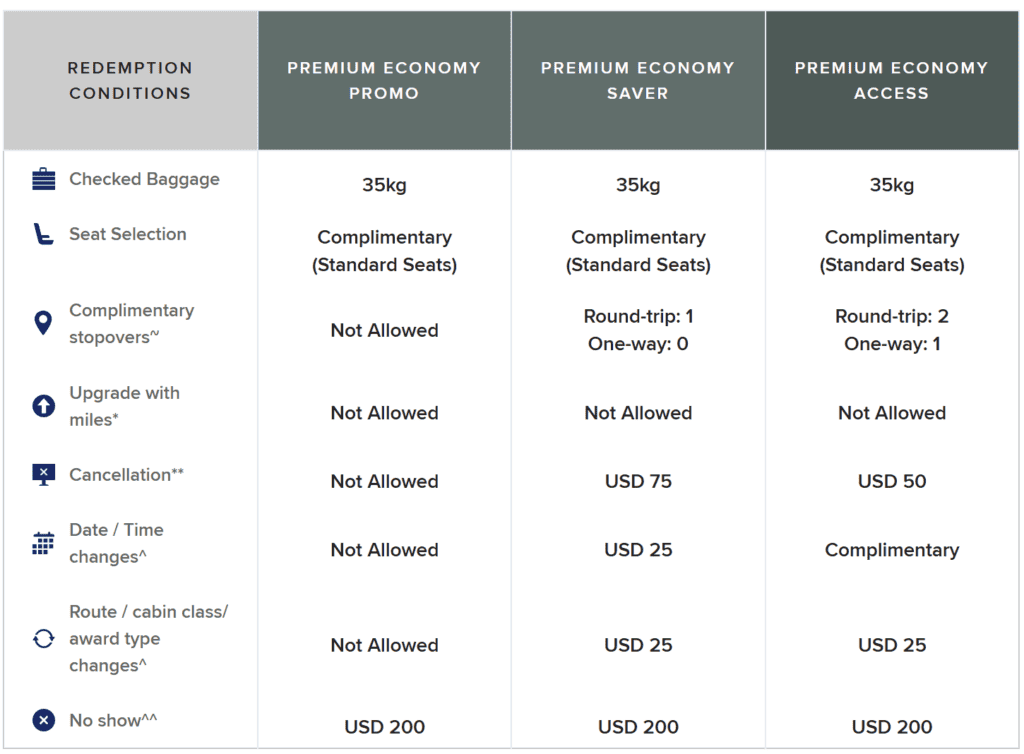Select the Premium Economy Promo column header
The image size is (1024, 754).
pyautogui.click(x=384, y=81)
